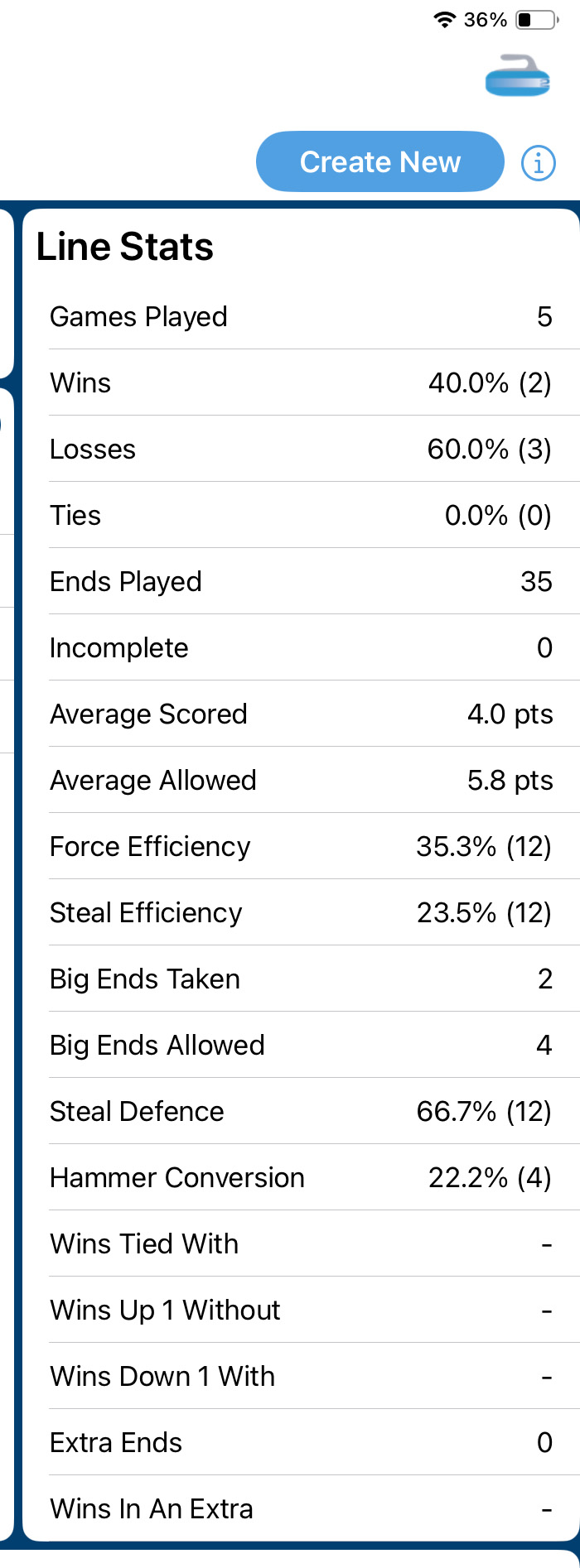Tap the Average Allowed value 5.8 pts
The image size is (580, 1568).
pos(510,780)
